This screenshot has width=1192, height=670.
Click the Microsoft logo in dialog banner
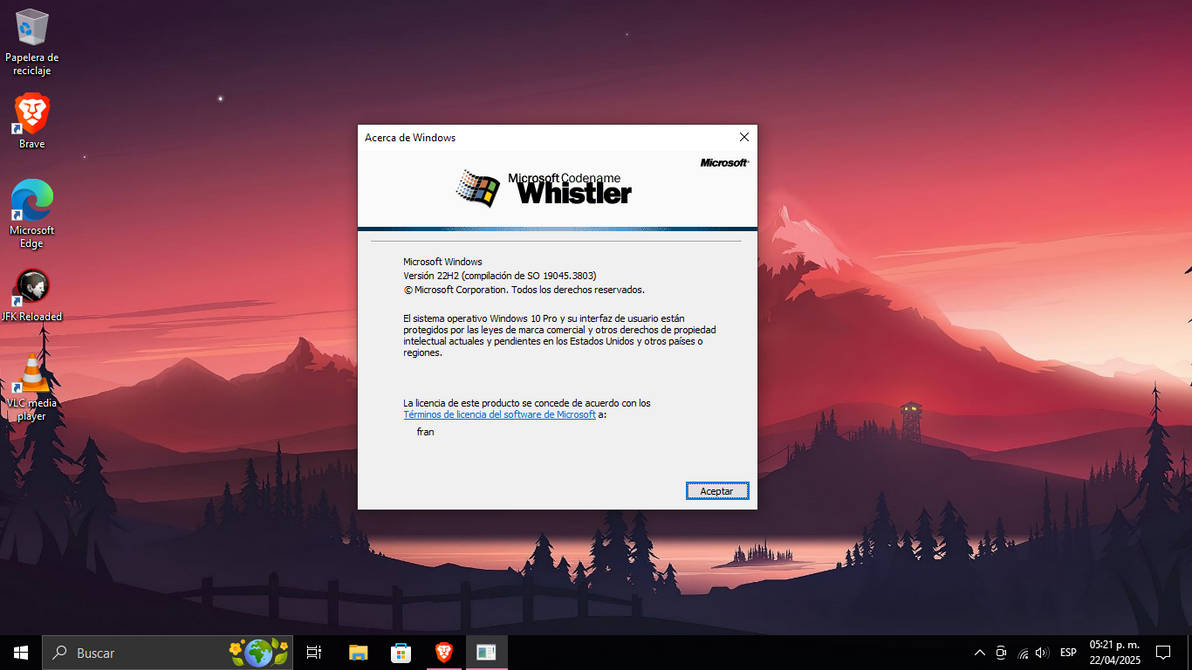pos(724,163)
